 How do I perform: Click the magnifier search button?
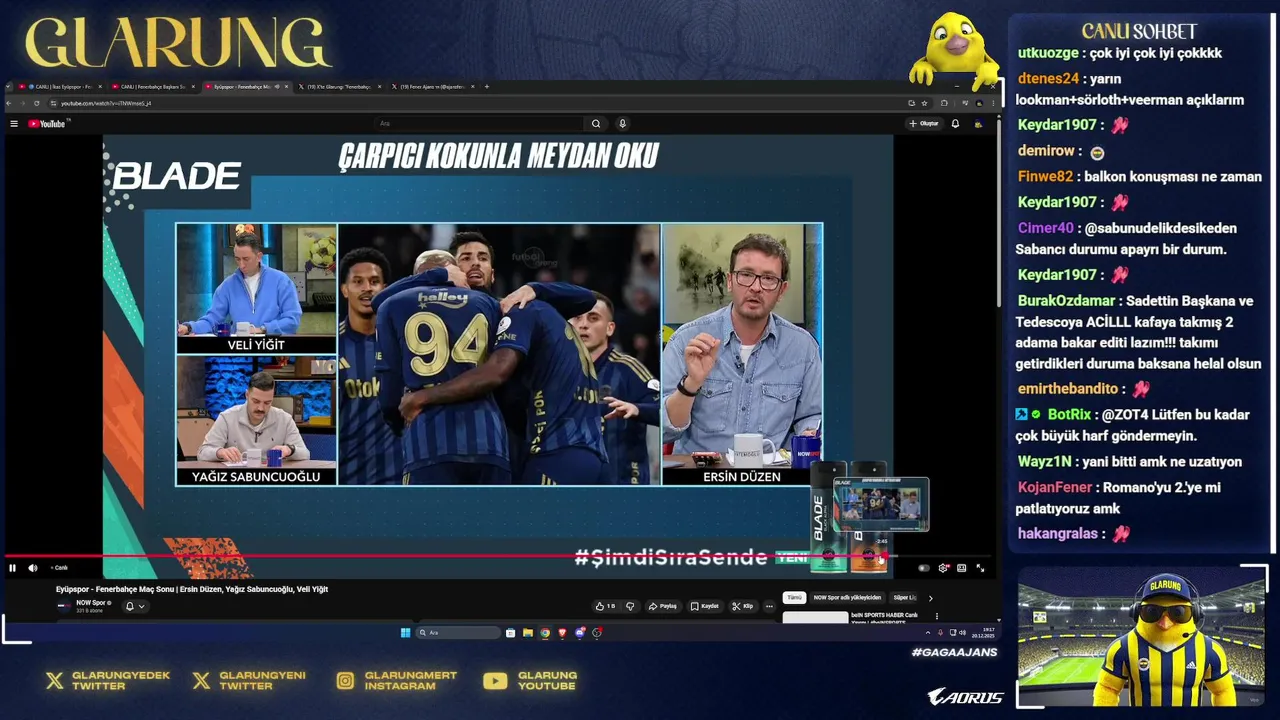(596, 124)
